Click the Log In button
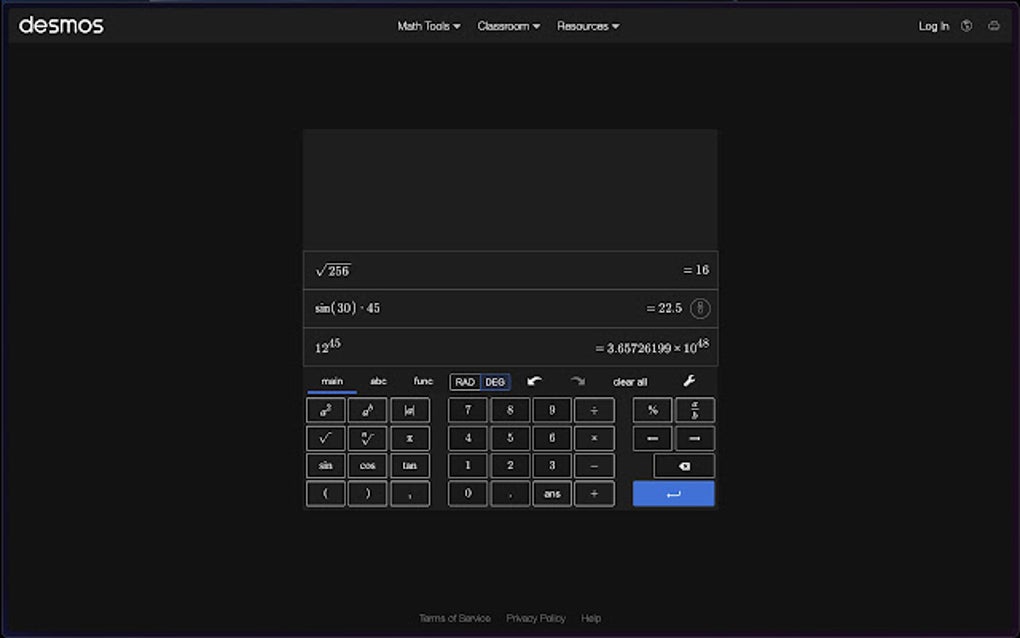Screen dimensions: 1020x638 tap(933, 27)
